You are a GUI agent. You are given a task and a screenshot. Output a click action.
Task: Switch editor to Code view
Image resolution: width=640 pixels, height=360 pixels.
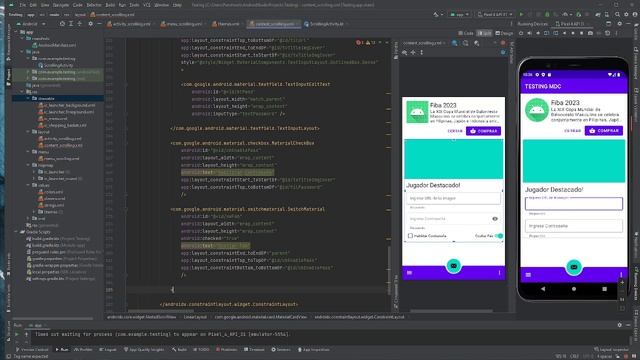click(466, 33)
